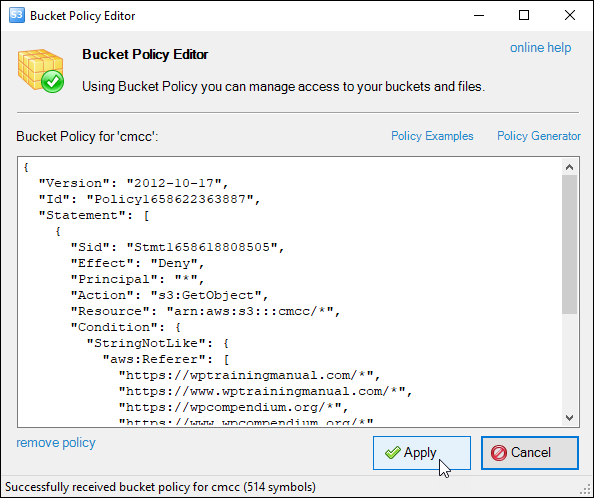Viewport: 594px width, 498px height.
Task: Apply the bucket policy
Action: (422, 453)
